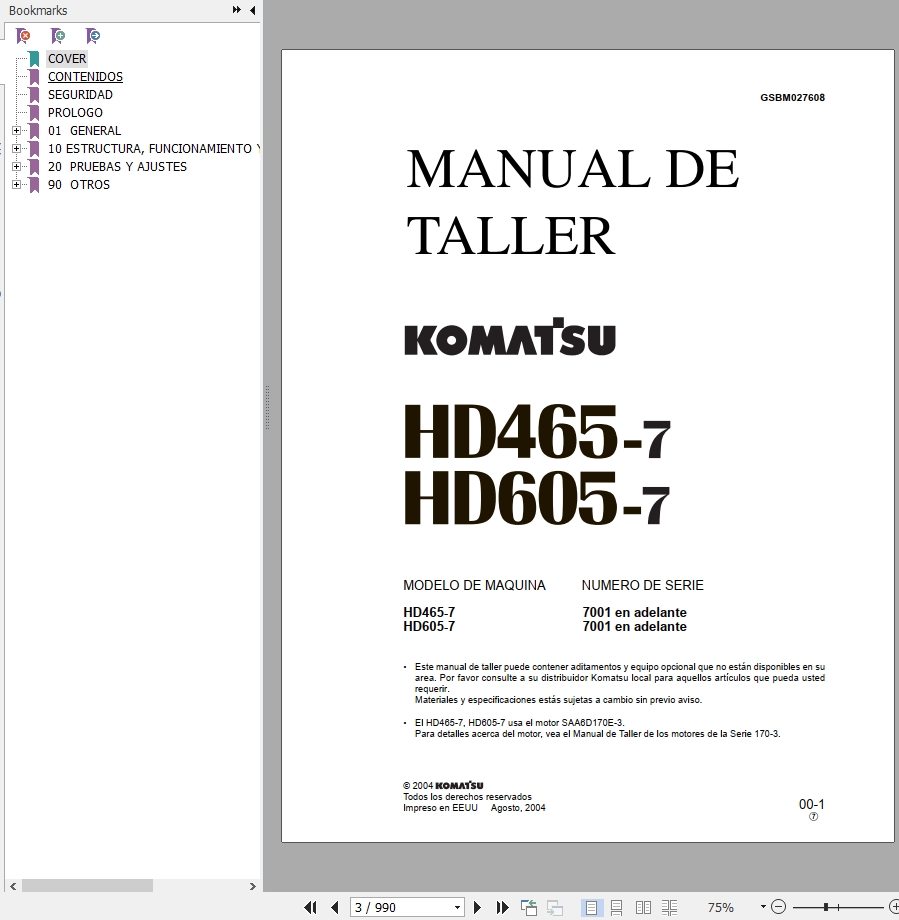This screenshot has height=920, width=899.
Task: Switch to single page layout
Action: [591, 908]
